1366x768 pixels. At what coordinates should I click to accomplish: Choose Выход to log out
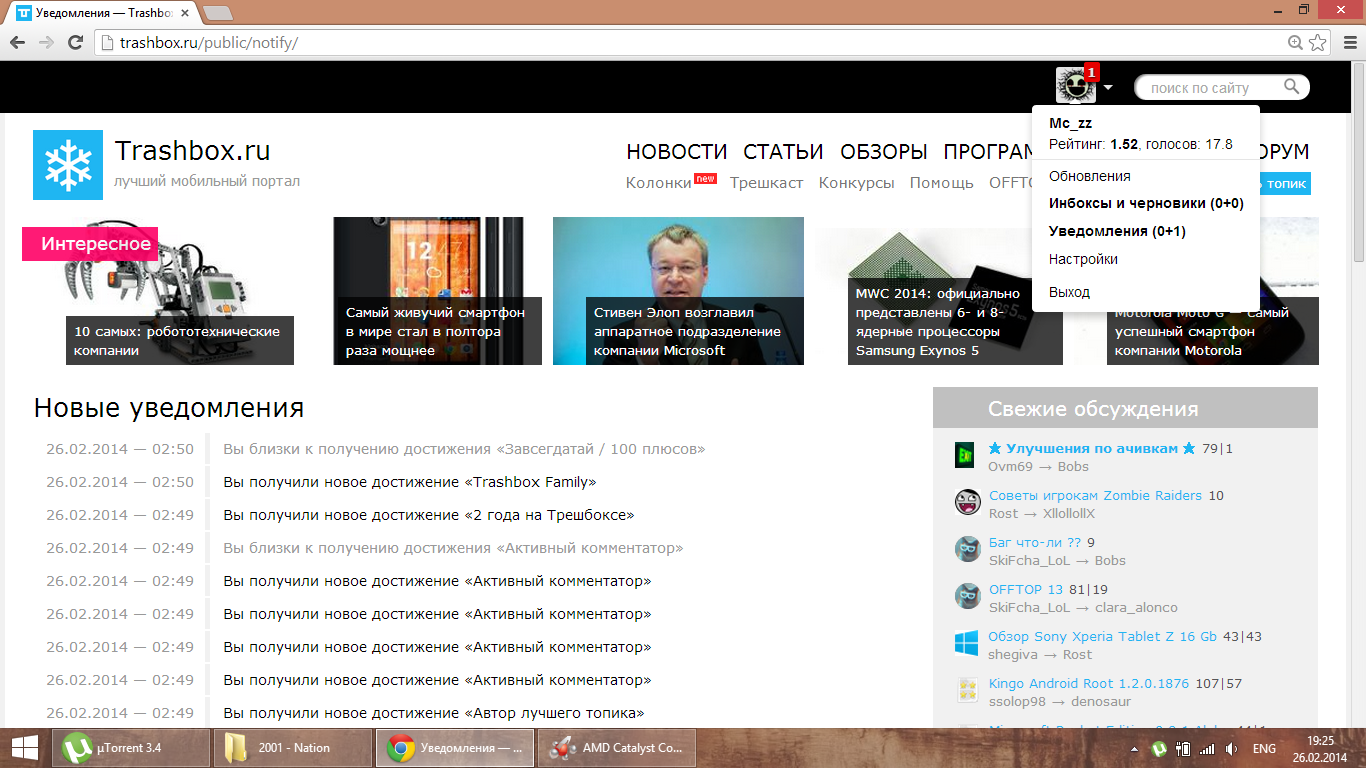coord(1069,292)
